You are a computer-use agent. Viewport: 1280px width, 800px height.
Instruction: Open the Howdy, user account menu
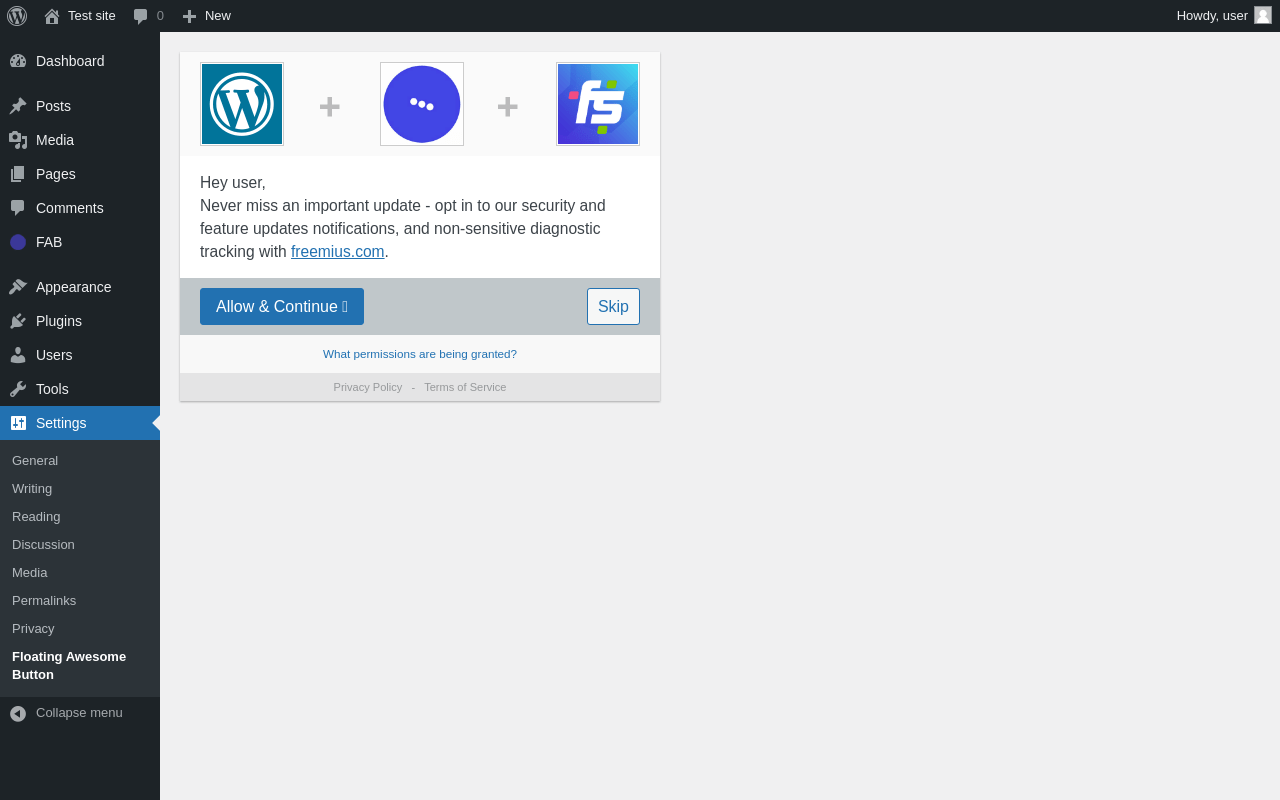1224,16
